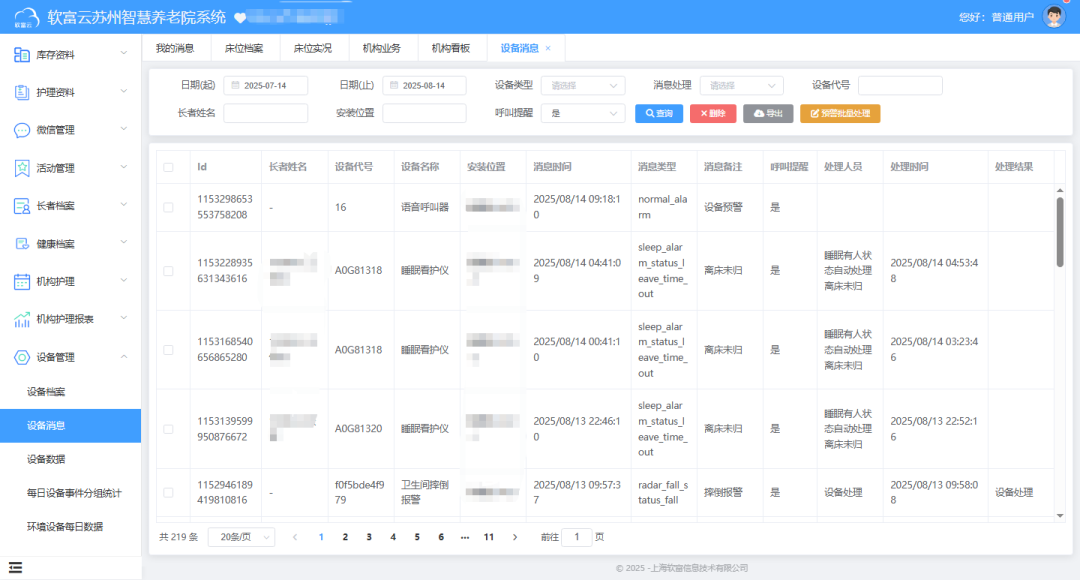Viewport: 1080px width, 580px height.
Task: Toggle the sidebar collapse hamburger icon
Action: click(16, 567)
